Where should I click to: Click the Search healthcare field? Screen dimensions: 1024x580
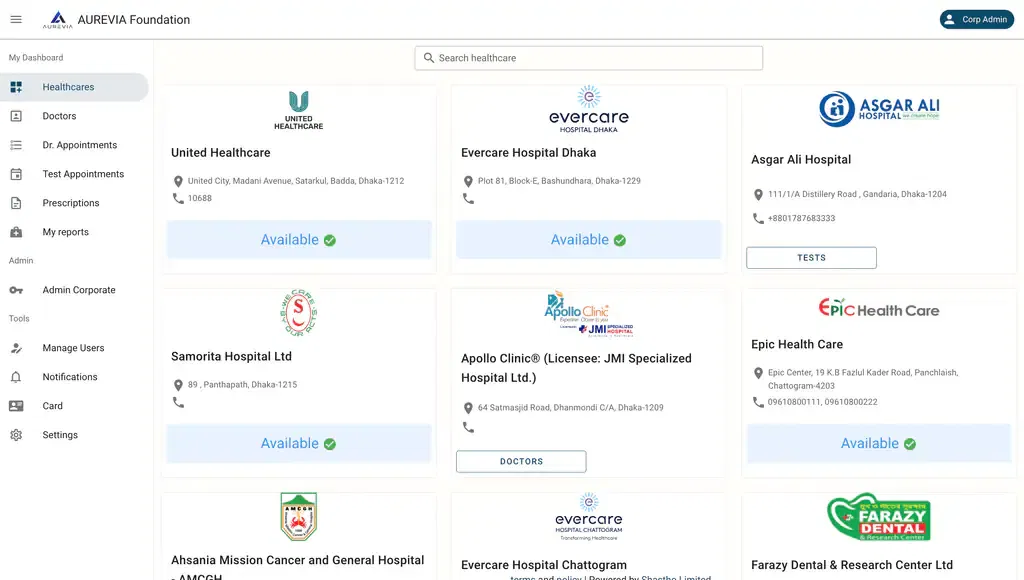(x=588, y=58)
